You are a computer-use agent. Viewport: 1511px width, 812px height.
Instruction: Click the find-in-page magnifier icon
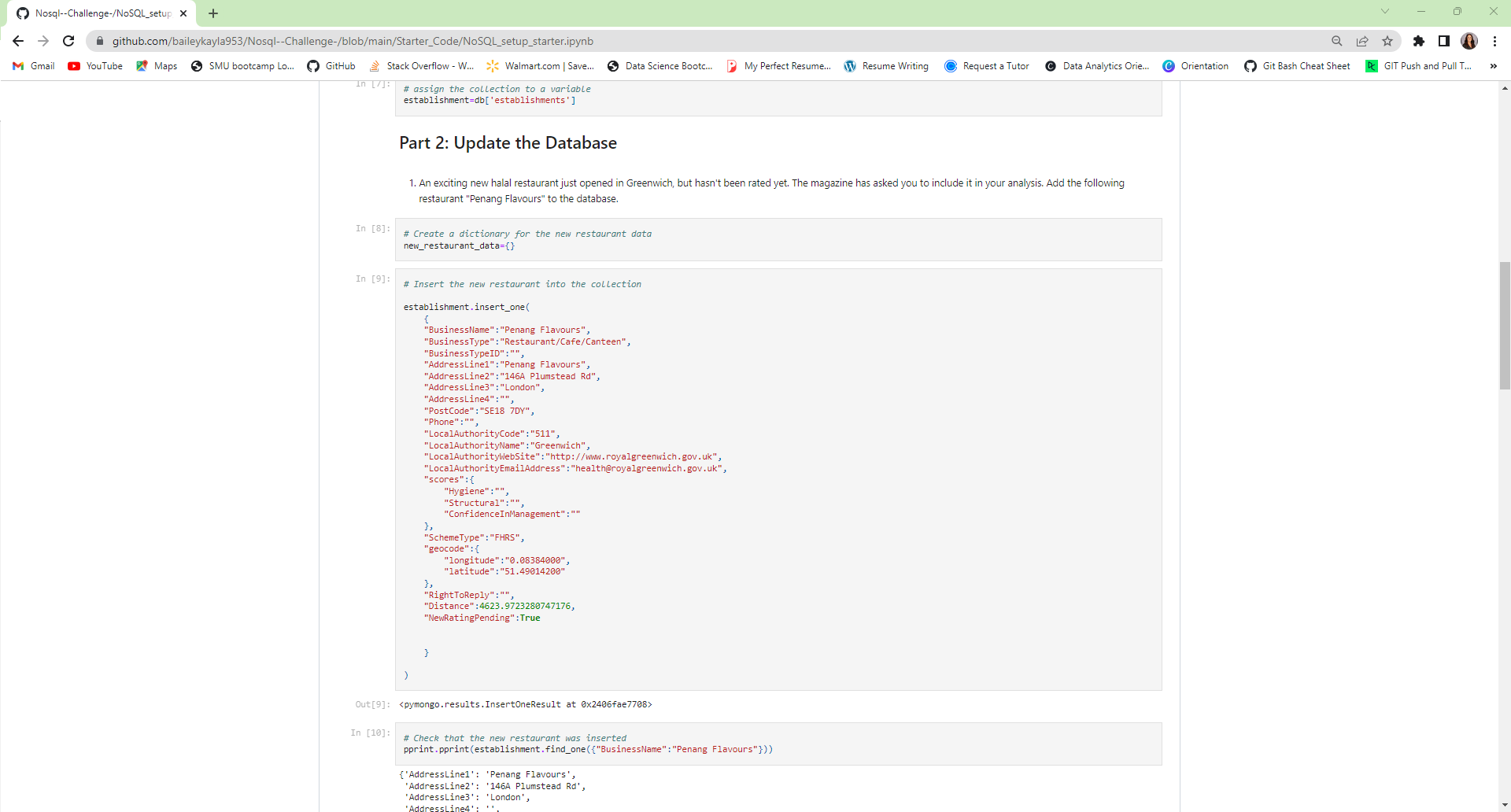(x=1336, y=41)
